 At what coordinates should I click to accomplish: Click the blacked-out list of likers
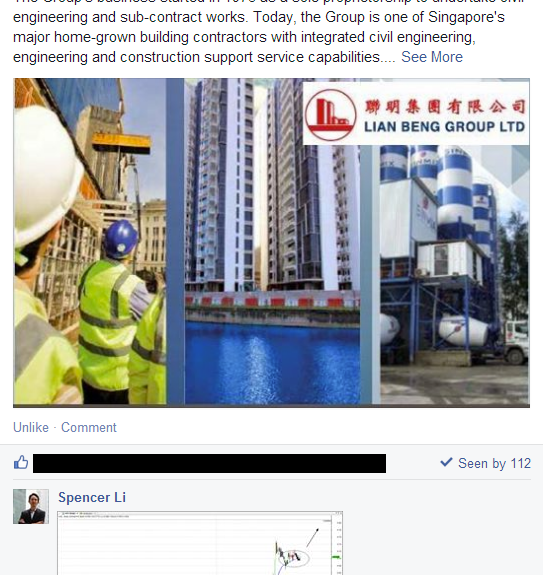coord(209,463)
